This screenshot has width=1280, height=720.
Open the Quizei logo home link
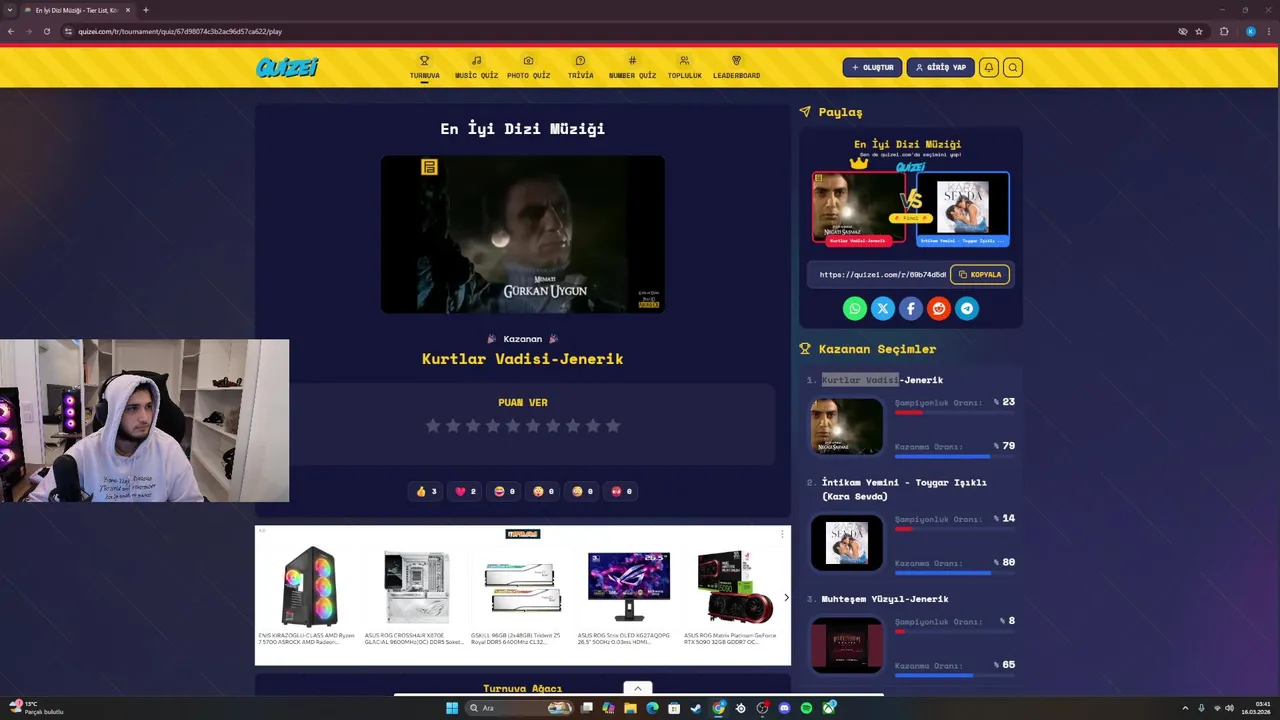287,67
